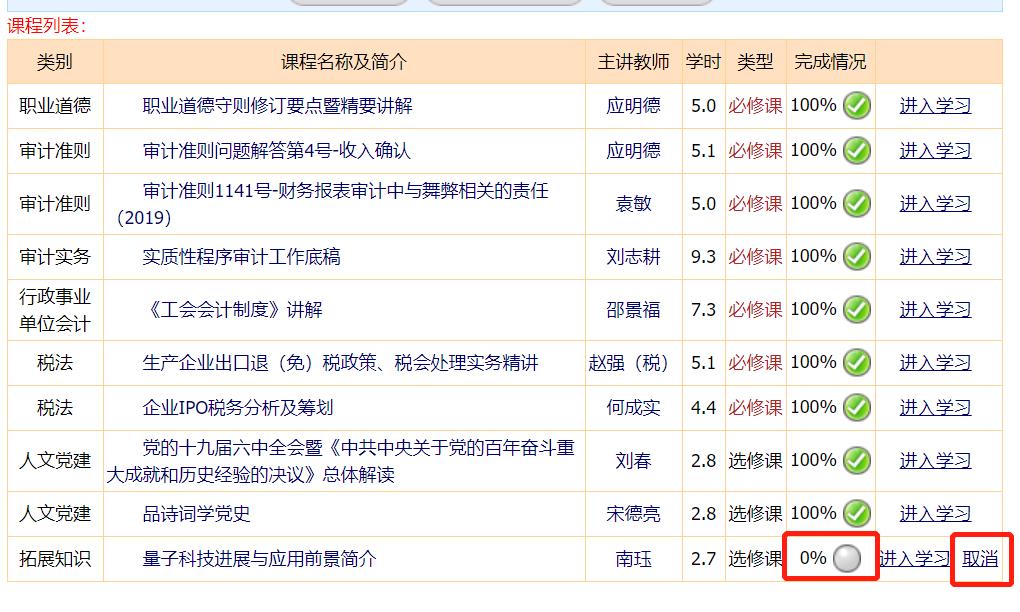Click 0% progress value for 量子科技 course
The height and width of the screenshot is (612, 1020).
[x=813, y=558]
